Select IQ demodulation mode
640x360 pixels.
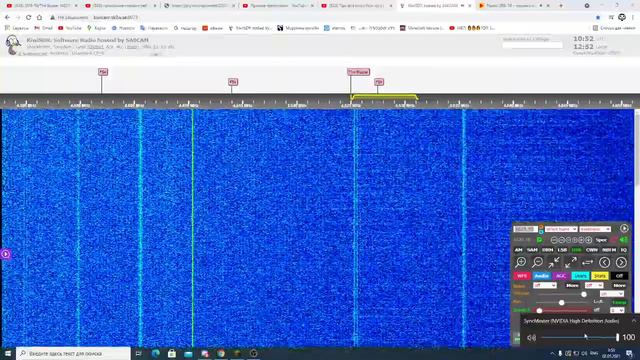tap(623, 250)
